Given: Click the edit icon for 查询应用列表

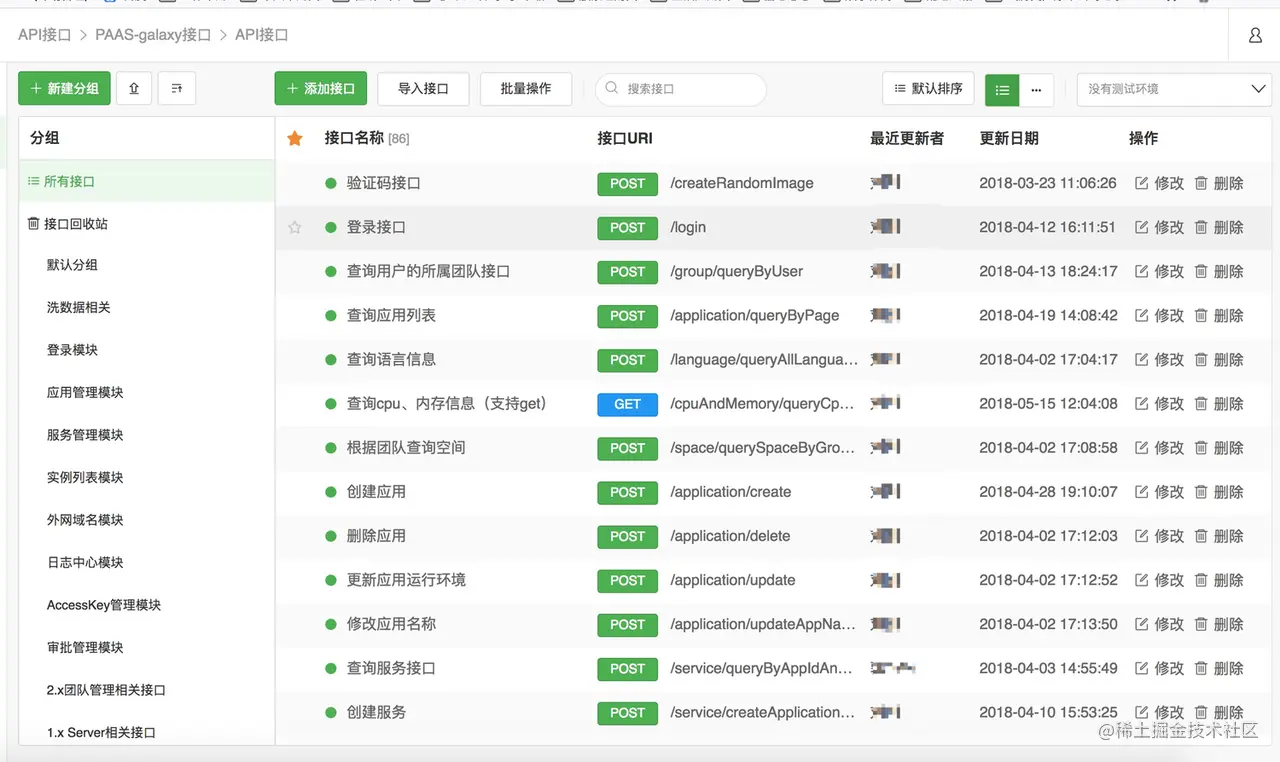Looking at the screenshot, I should click(x=1141, y=315).
